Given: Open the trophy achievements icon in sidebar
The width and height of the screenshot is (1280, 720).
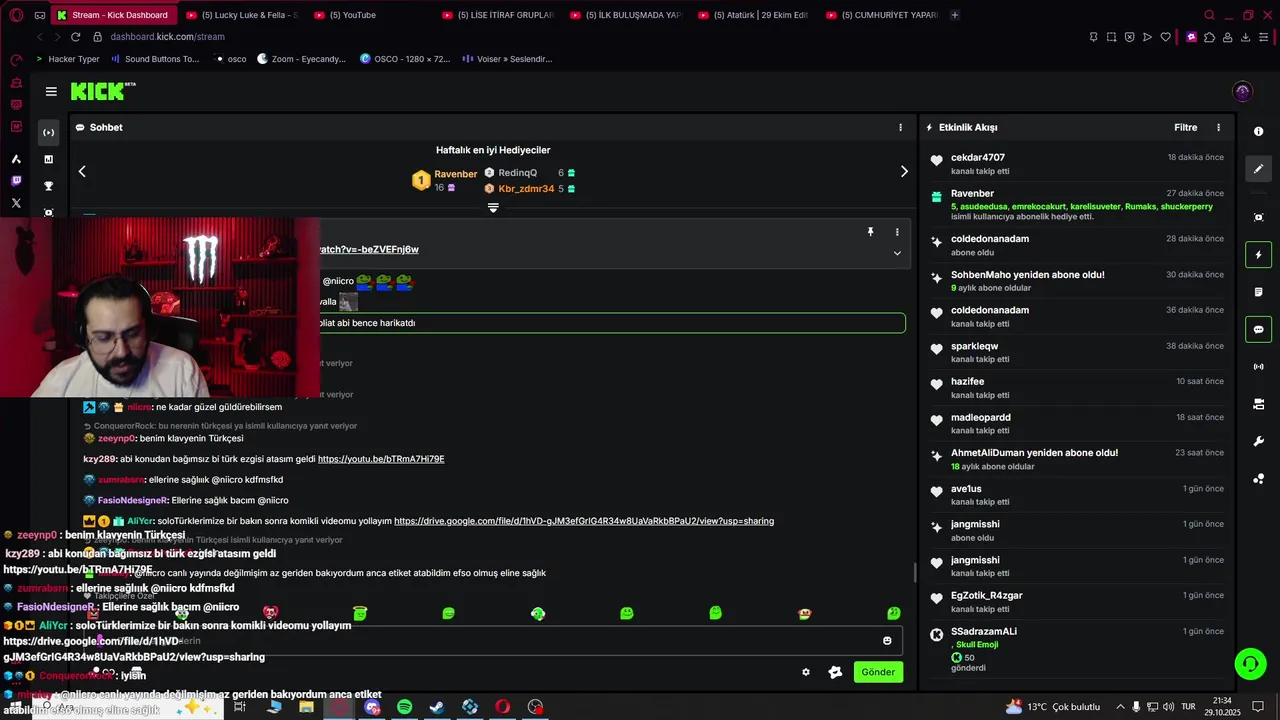Looking at the screenshot, I should click(x=48, y=186).
